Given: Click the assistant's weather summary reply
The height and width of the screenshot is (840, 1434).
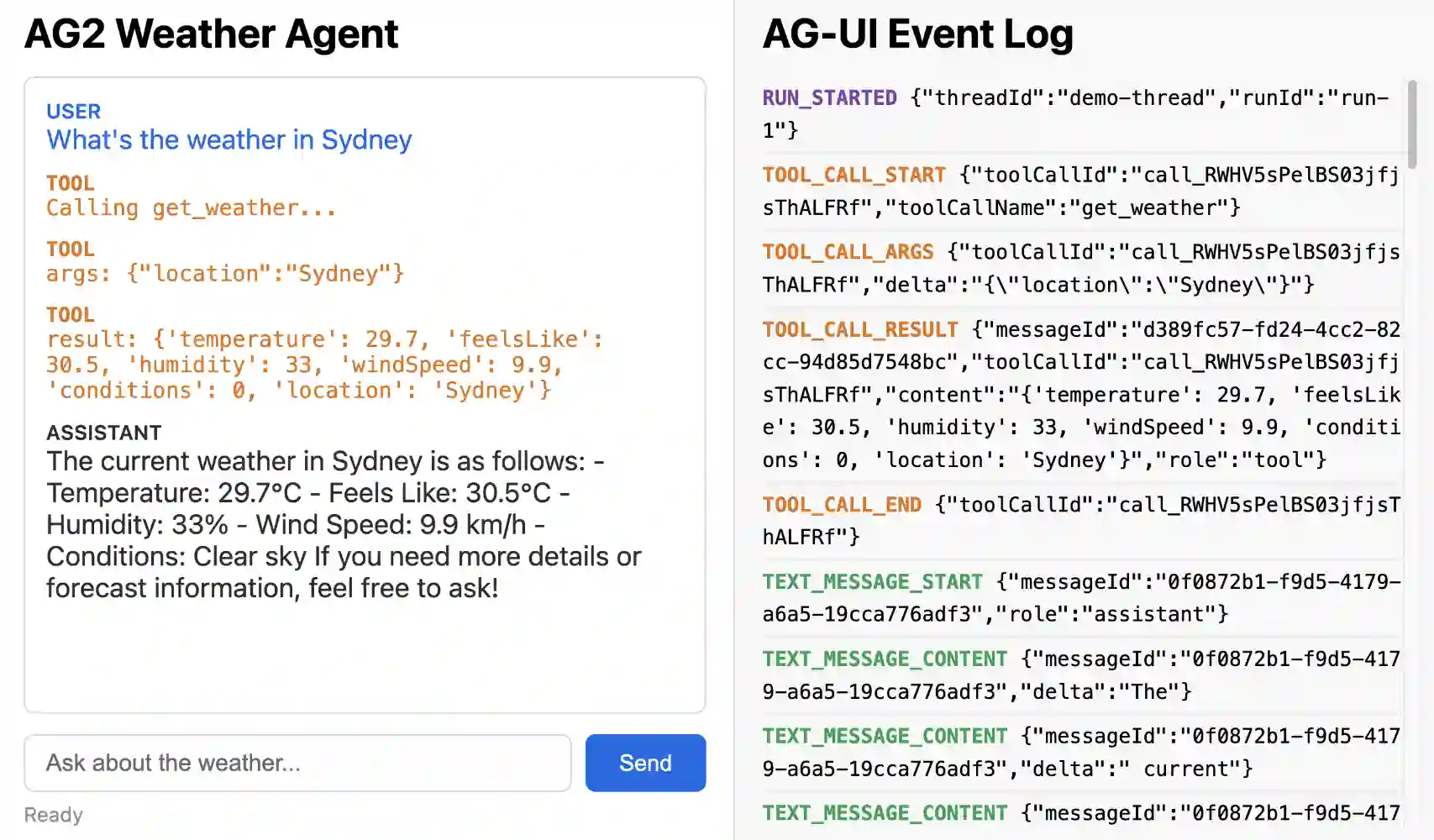Looking at the screenshot, I should pos(344,524).
